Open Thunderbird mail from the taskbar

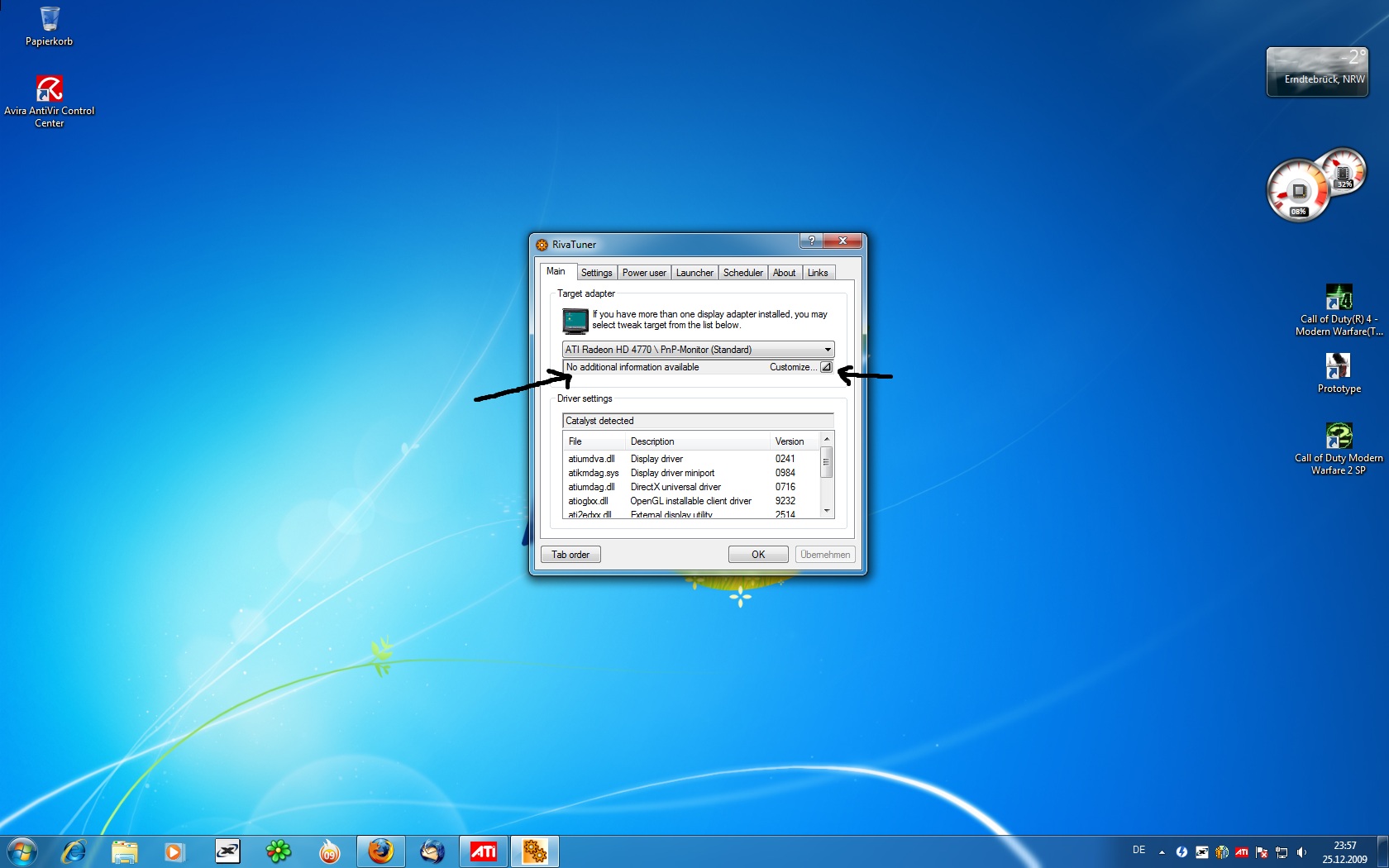[x=432, y=851]
